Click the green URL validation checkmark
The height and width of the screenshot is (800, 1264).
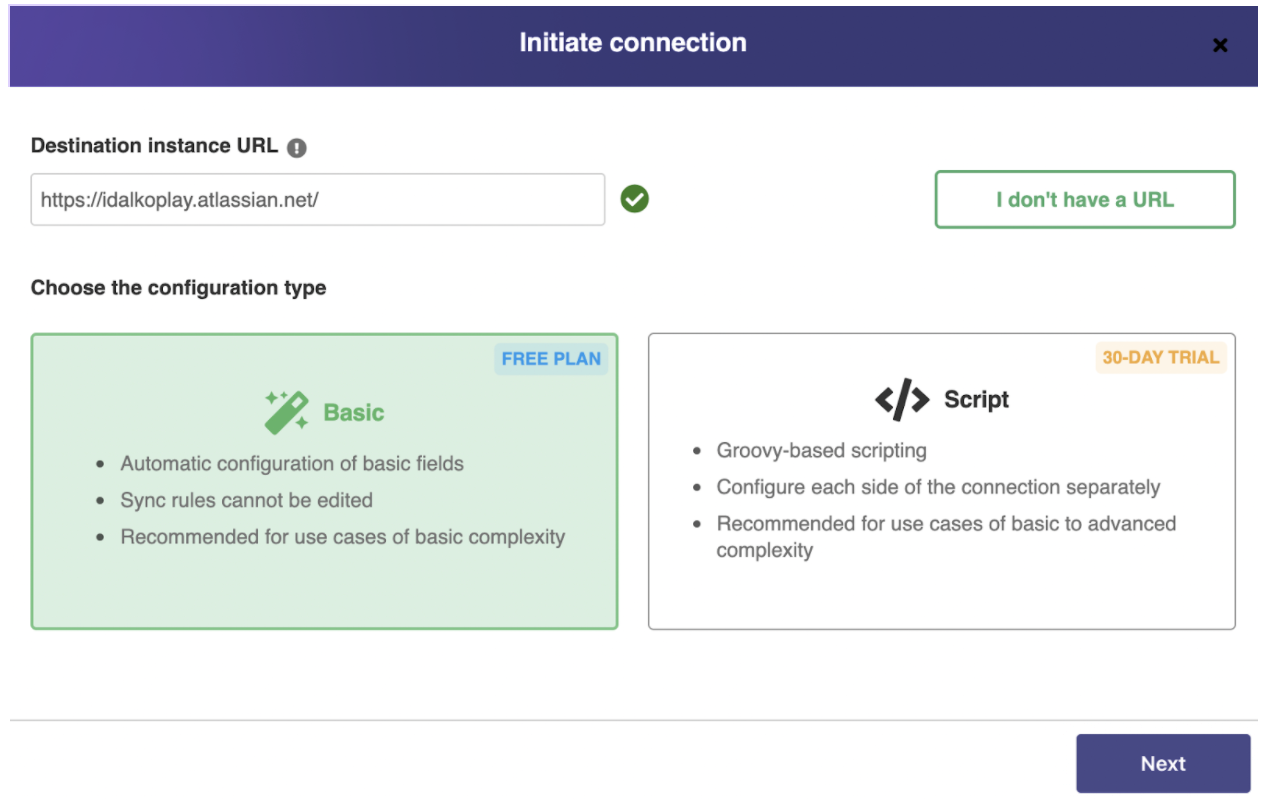634,199
